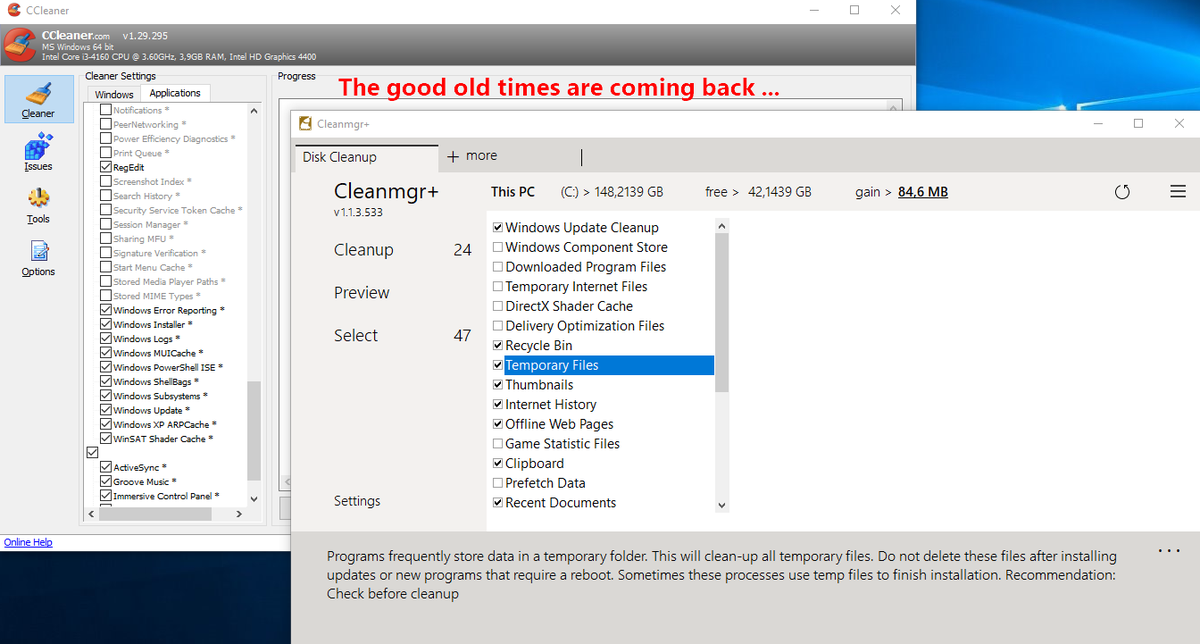Enable Delivery Optimization Files checkbox

pyautogui.click(x=498, y=326)
